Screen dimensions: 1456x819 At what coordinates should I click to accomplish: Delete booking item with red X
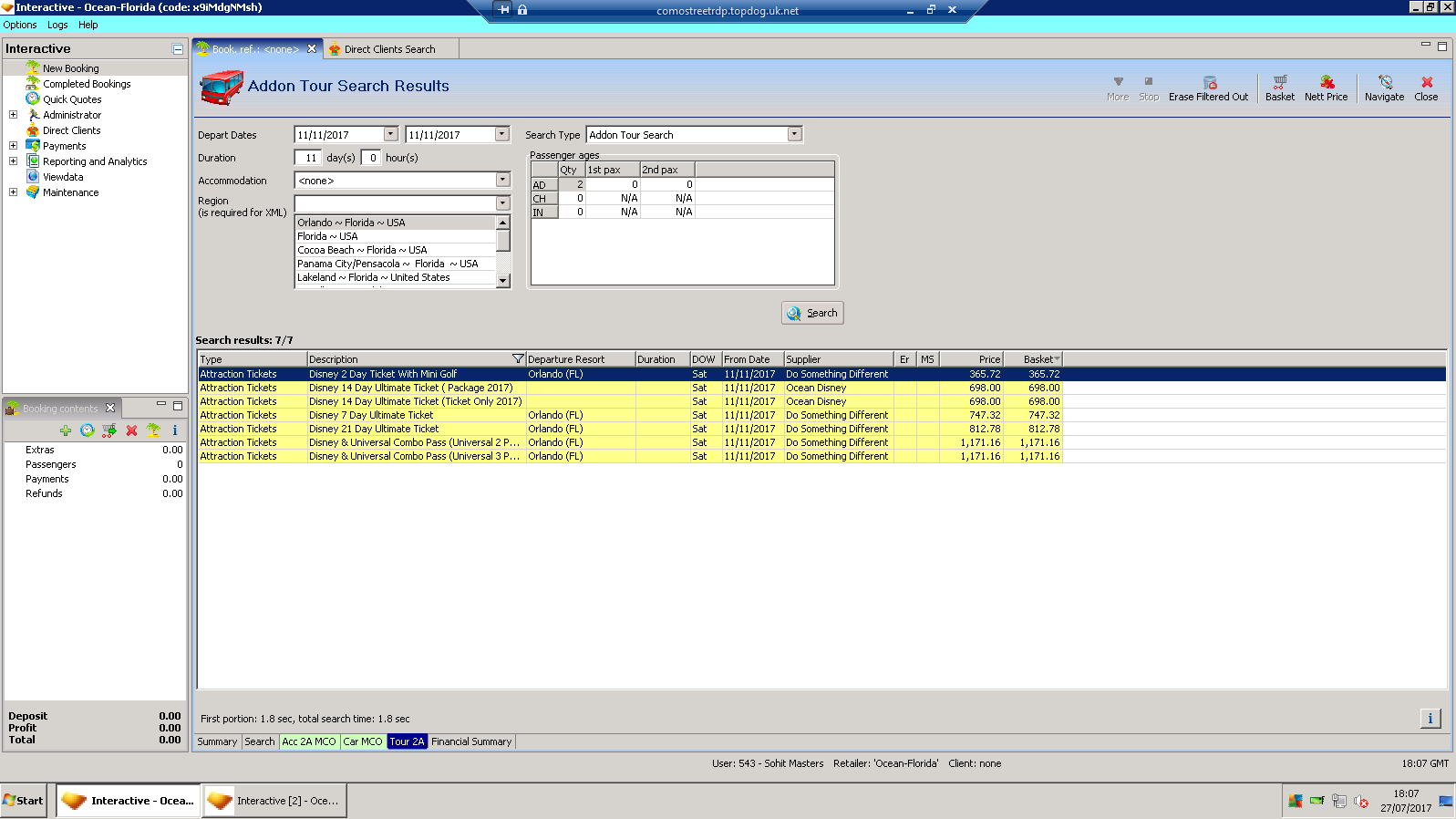131,430
